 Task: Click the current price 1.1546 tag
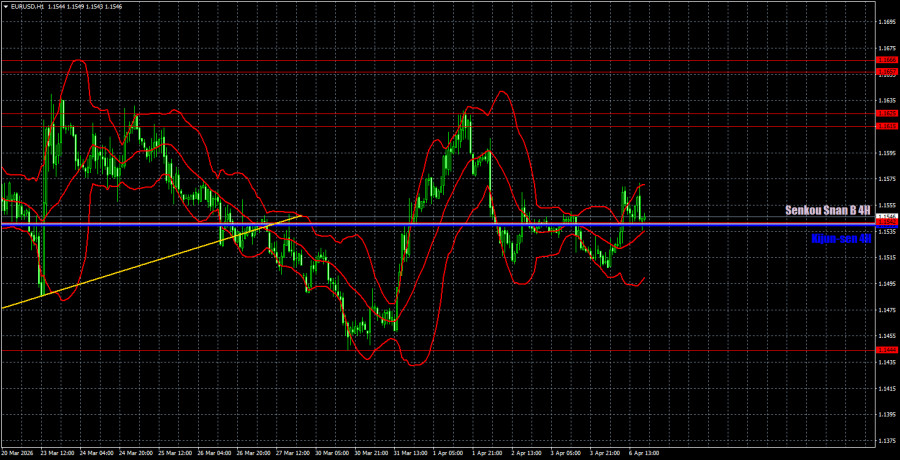pos(887,216)
